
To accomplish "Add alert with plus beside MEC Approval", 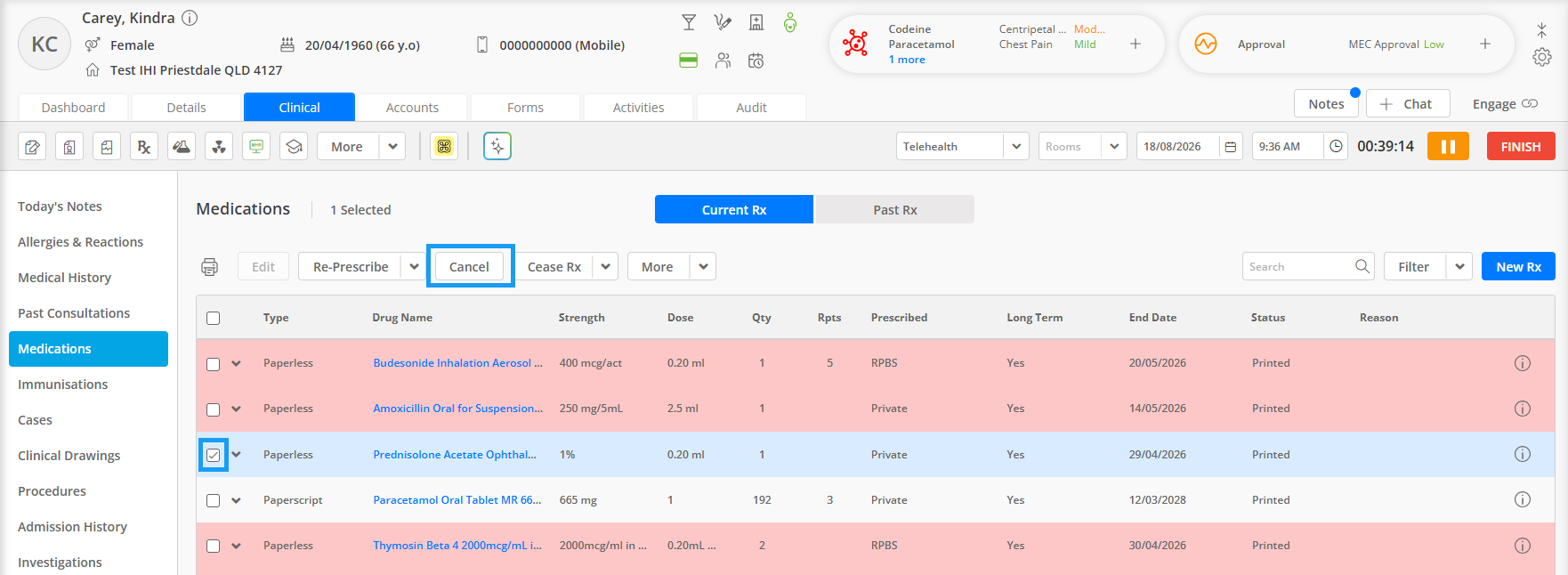I will tap(1485, 44).
